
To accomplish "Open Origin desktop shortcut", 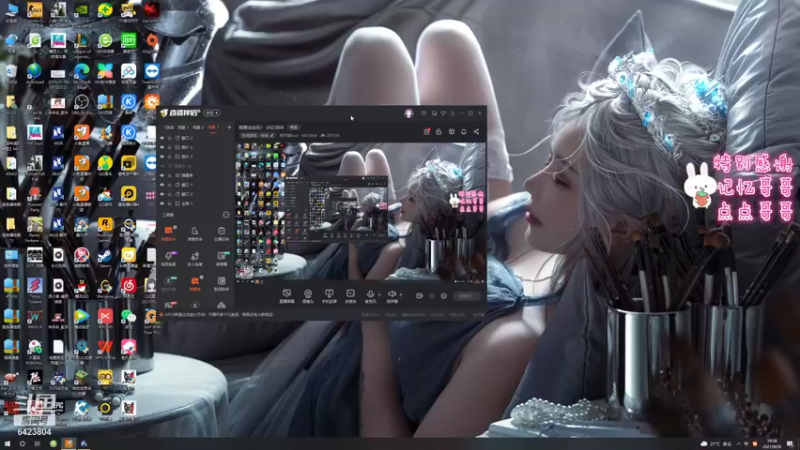I will coord(152,41).
